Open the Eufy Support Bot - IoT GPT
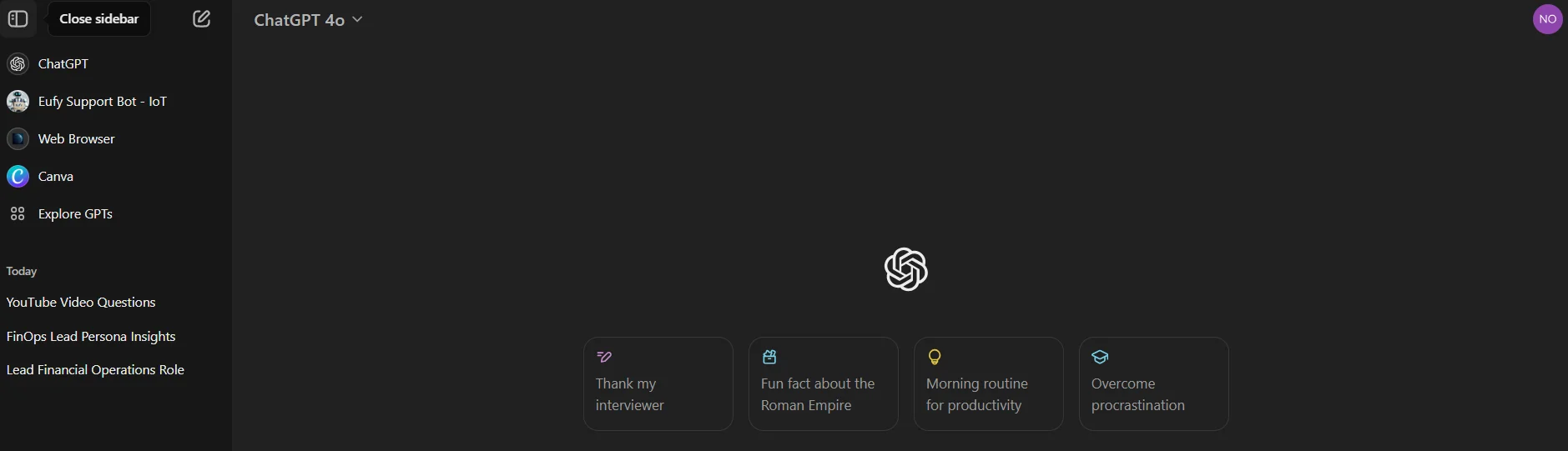1568x451 pixels. click(x=116, y=102)
